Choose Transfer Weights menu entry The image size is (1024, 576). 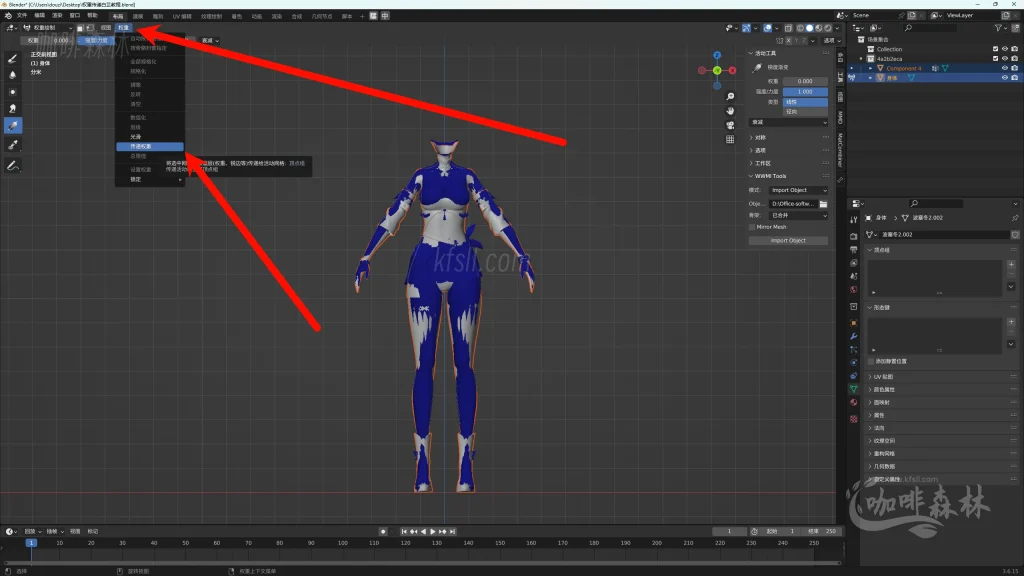tap(150, 147)
